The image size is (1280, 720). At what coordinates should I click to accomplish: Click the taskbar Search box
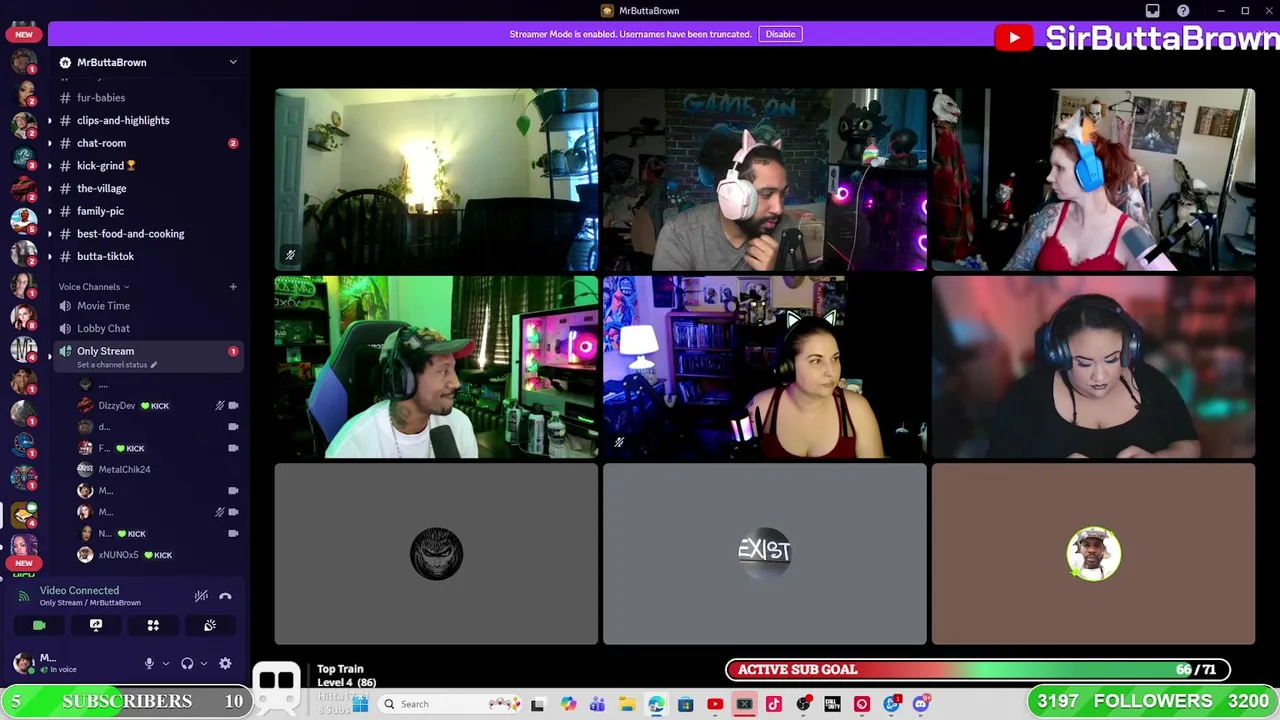[449, 704]
